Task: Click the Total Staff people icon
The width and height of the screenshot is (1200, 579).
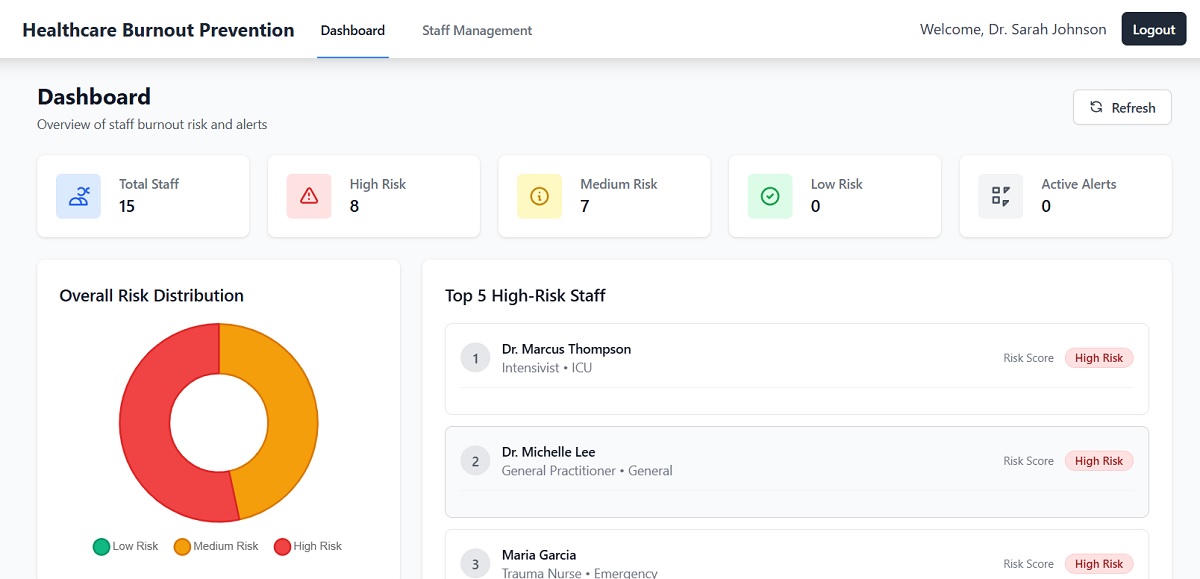Action: point(78,196)
